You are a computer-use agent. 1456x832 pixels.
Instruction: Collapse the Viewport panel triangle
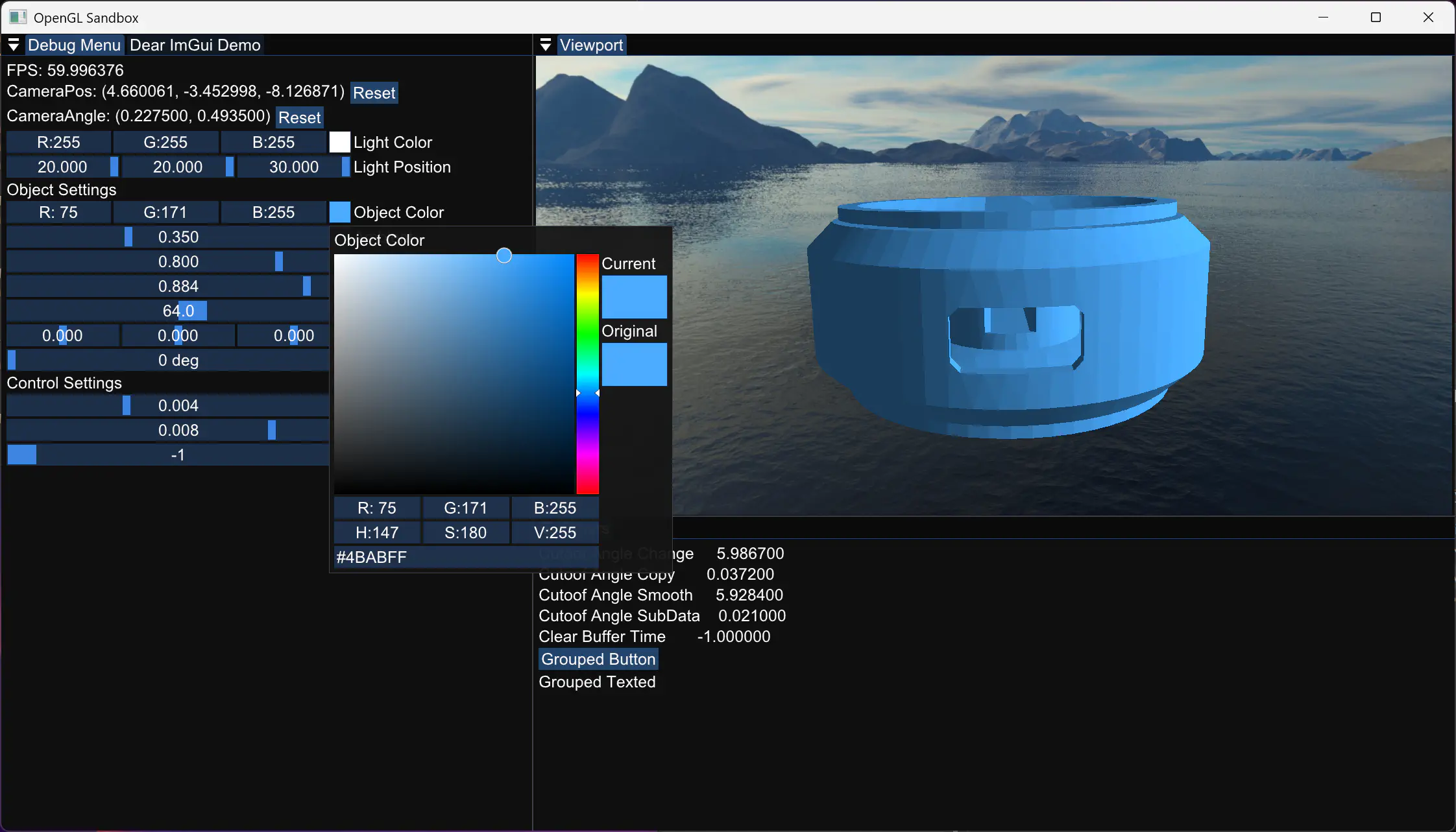pos(546,45)
